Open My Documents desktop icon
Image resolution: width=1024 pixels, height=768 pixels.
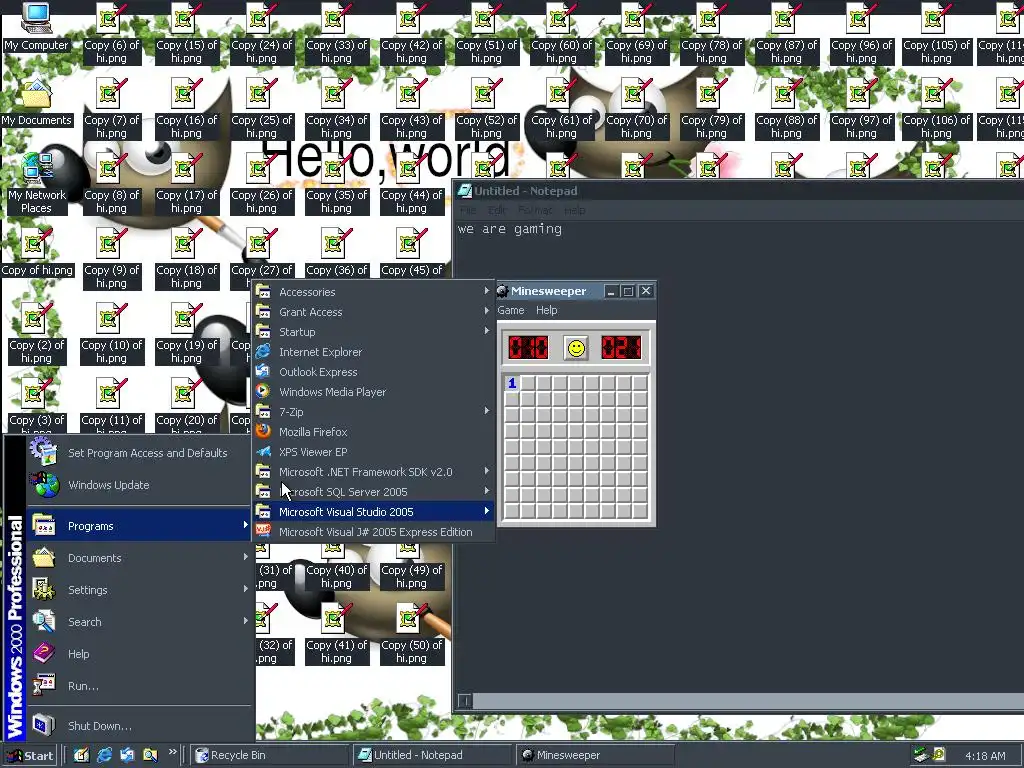36,102
